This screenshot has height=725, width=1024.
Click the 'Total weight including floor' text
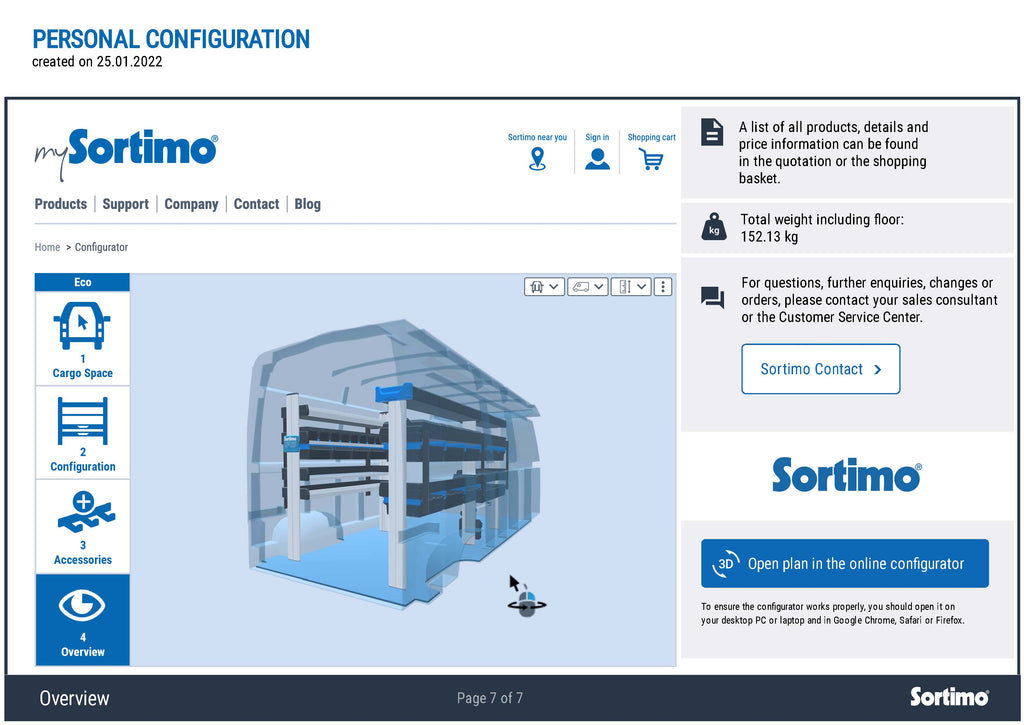[x=822, y=219]
